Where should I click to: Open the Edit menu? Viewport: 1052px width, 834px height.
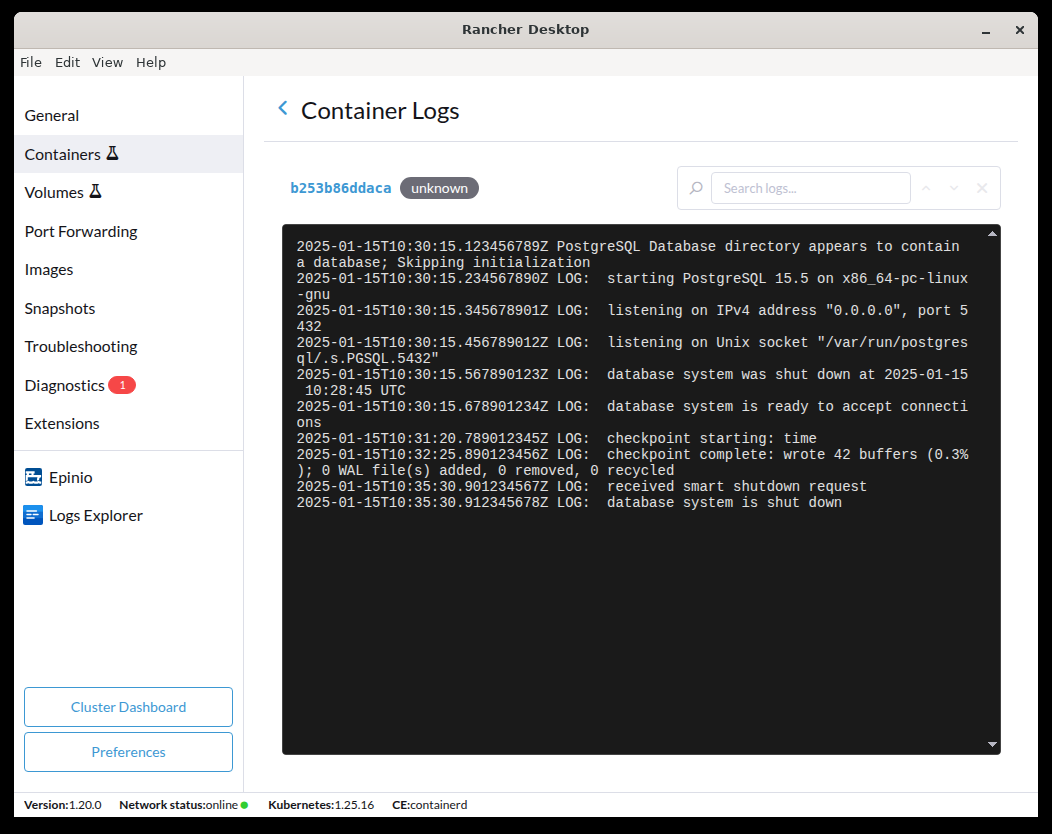coord(67,62)
